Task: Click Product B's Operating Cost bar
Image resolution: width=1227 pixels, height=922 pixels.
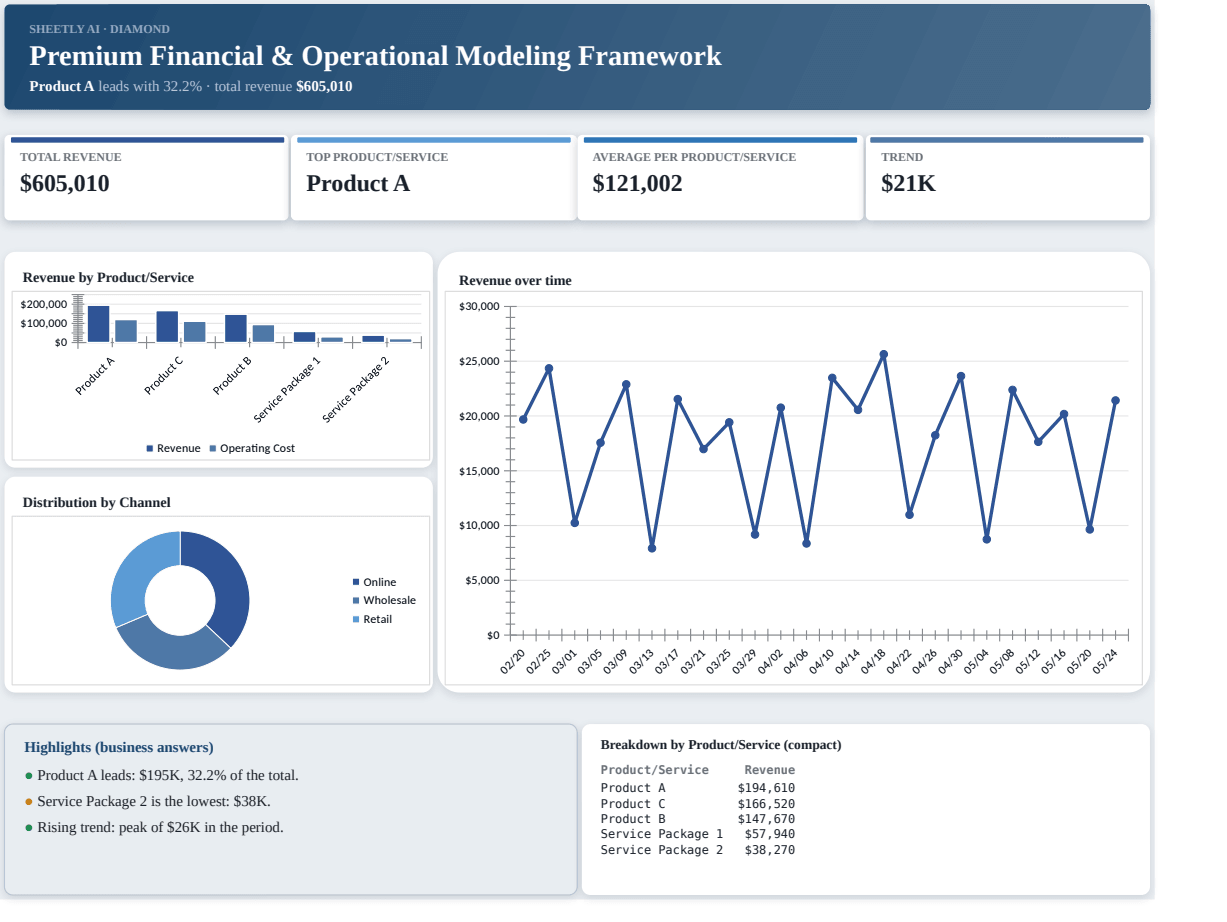Action: coord(263,334)
